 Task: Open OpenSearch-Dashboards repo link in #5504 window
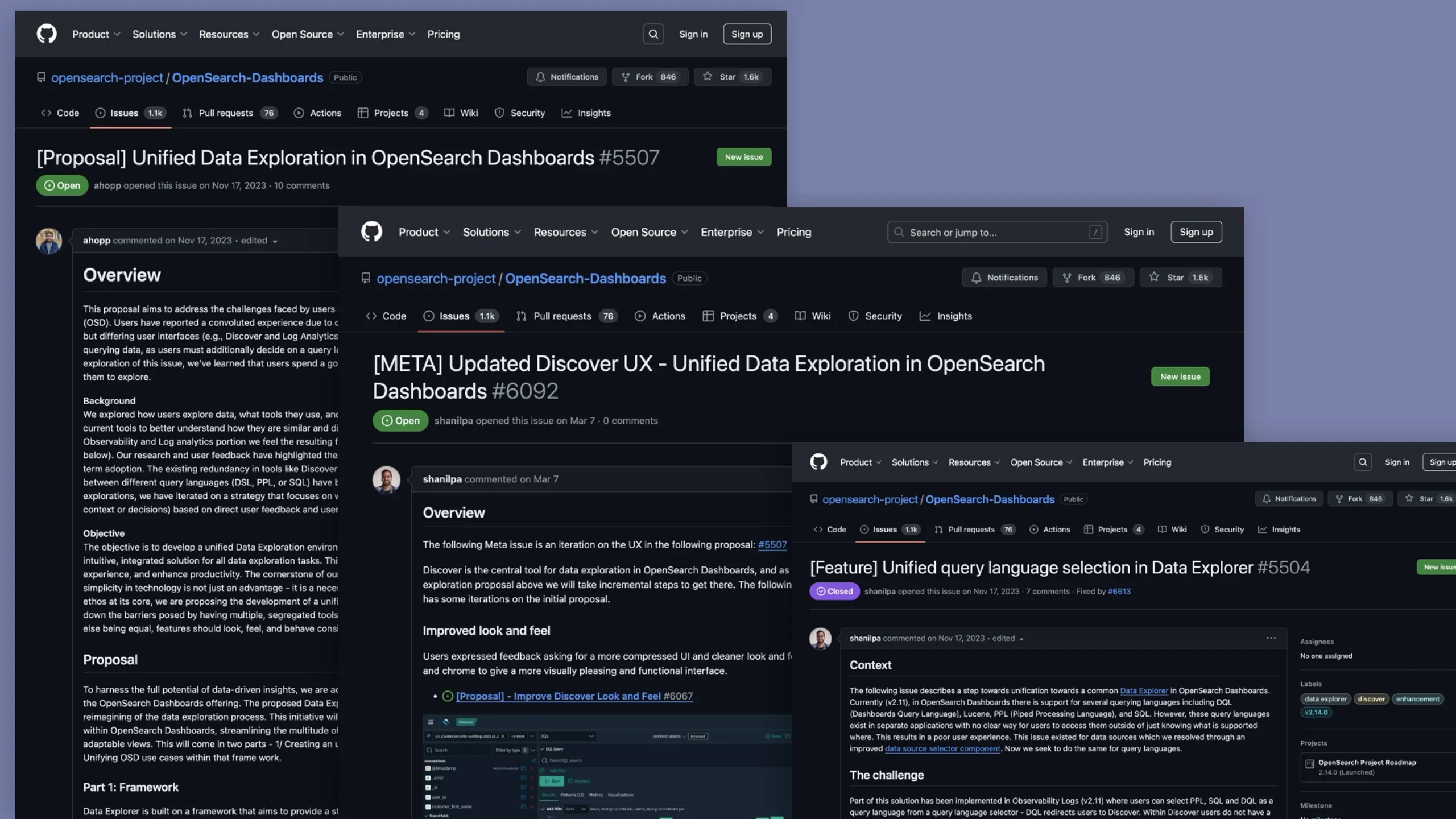click(x=990, y=499)
